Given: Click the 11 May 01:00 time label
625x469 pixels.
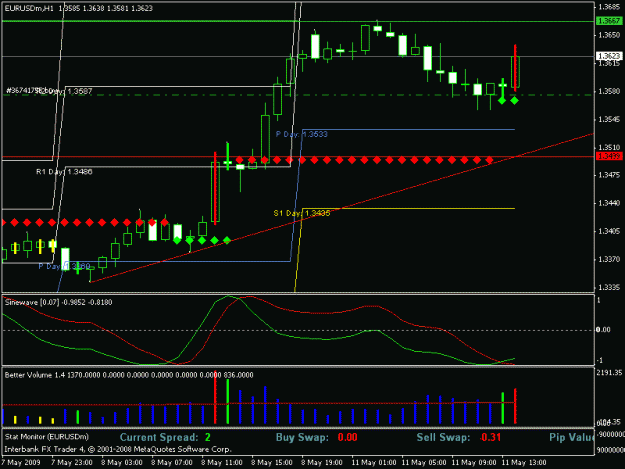Looking at the screenshot, I should click(x=374, y=463).
